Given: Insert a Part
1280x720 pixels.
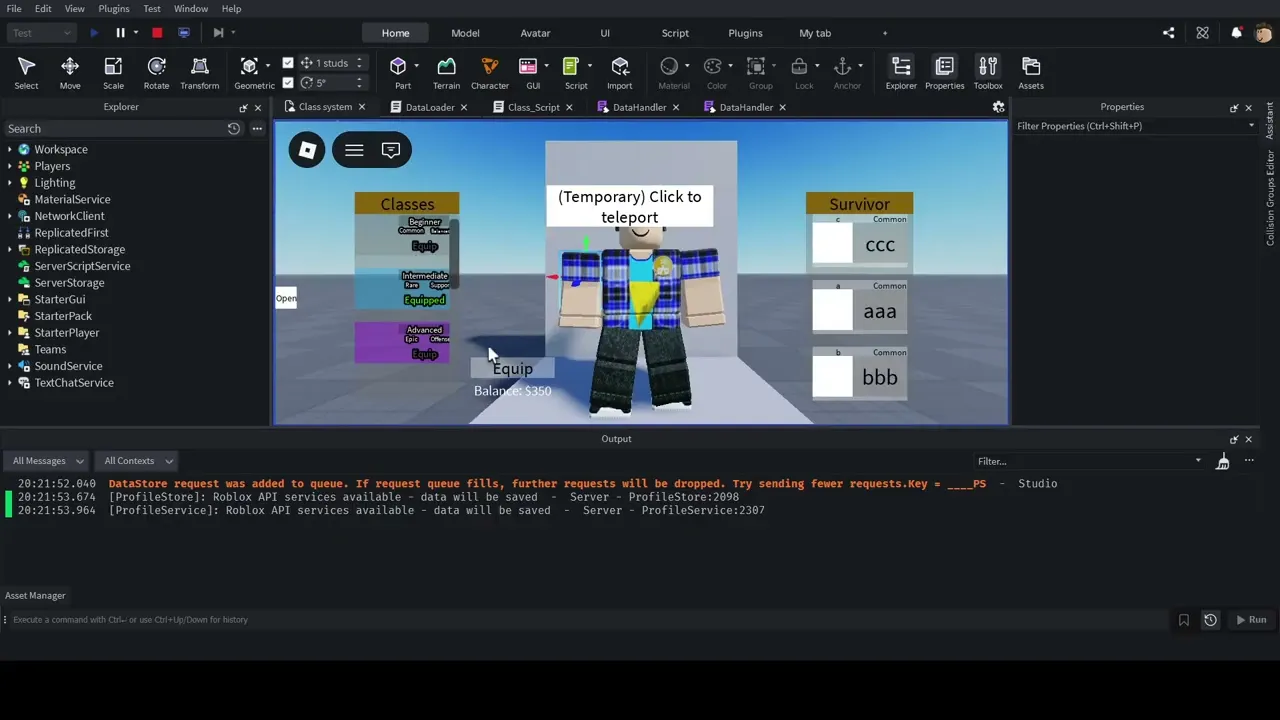Looking at the screenshot, I should click(x=402, y=73).
